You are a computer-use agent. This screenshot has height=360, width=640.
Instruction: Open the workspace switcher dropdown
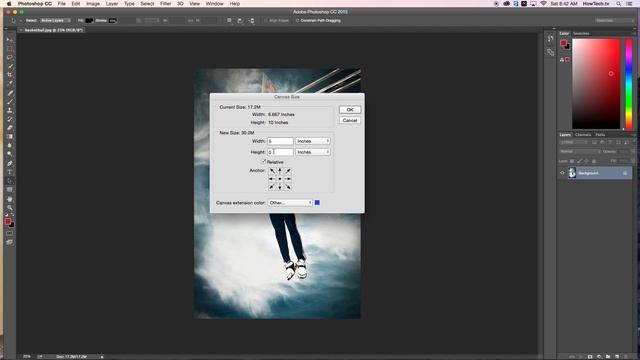pyautogui.click(x=614, y=20)
